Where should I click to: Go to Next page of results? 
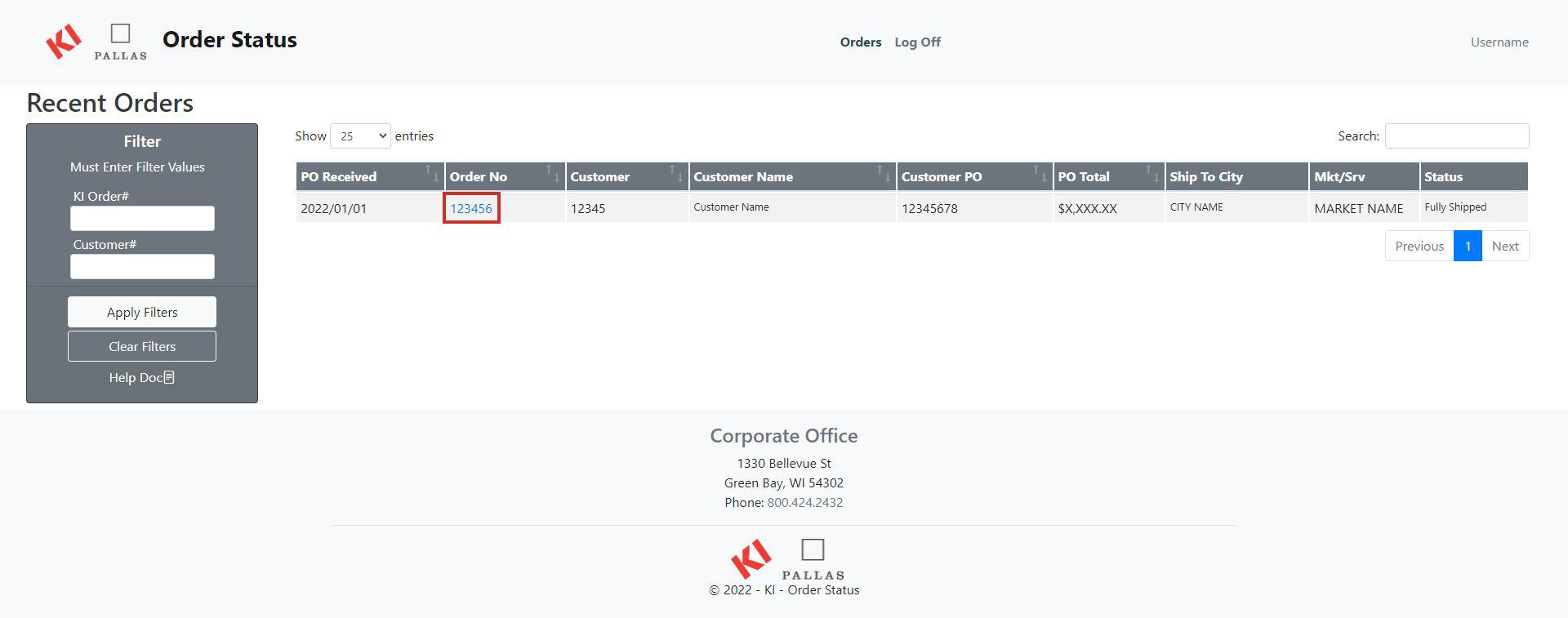click(1504, 246)
